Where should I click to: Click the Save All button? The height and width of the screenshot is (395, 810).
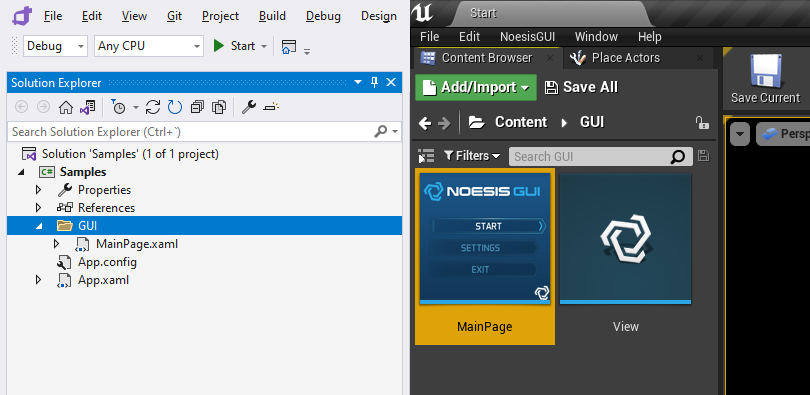pos(582,87)
